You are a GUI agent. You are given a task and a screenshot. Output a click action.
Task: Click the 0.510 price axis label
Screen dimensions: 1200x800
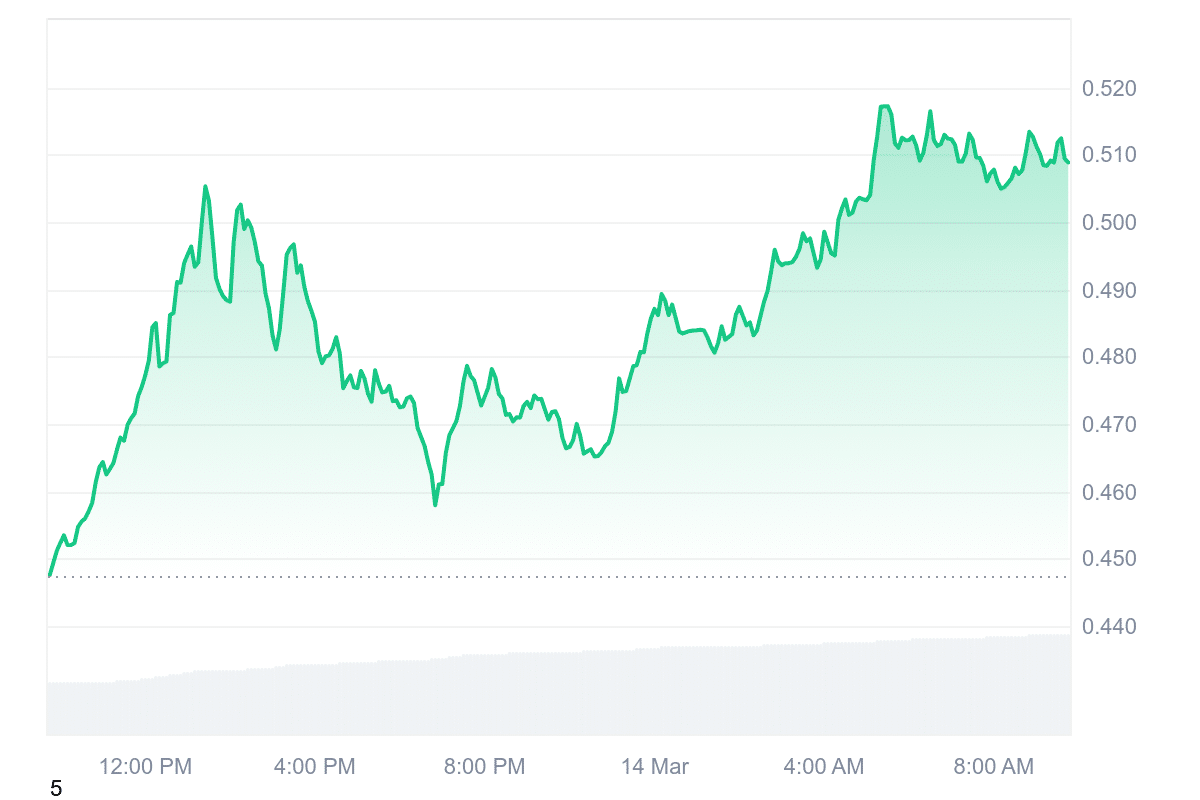pos(1110,155)
